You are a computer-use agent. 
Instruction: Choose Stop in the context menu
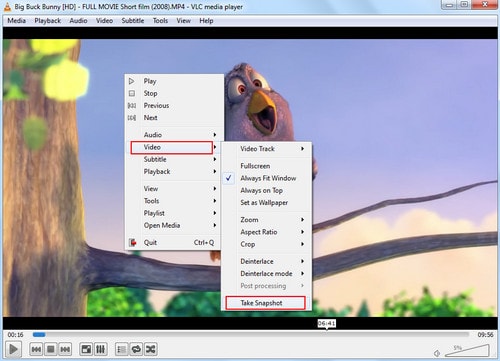pos(174,93)
